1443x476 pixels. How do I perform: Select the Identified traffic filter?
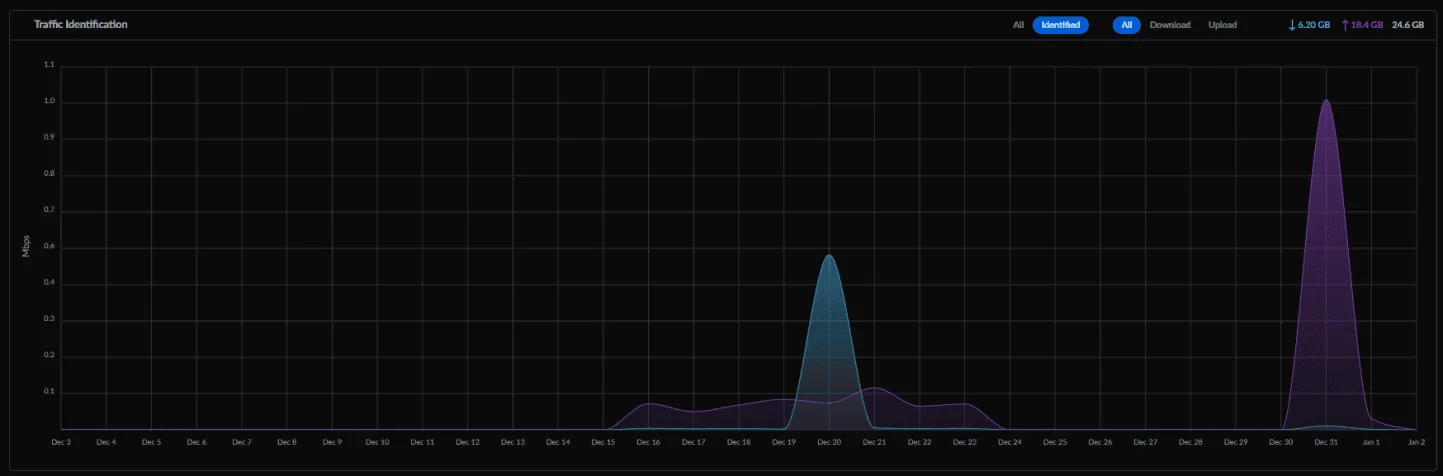pyautogui.click(x=1060, y=25)
